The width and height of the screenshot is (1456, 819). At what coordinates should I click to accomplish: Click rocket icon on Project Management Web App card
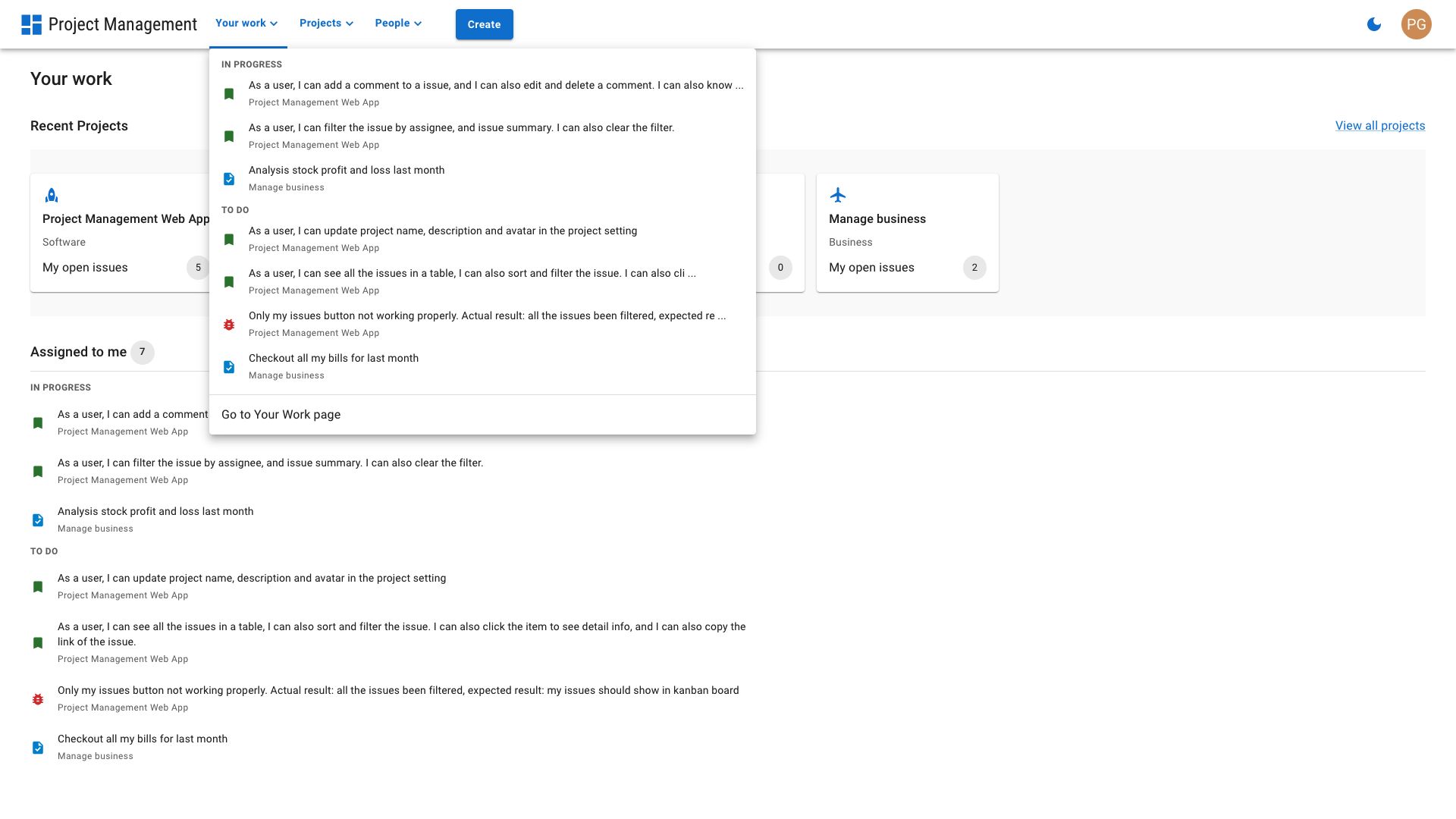click(52, 195)
